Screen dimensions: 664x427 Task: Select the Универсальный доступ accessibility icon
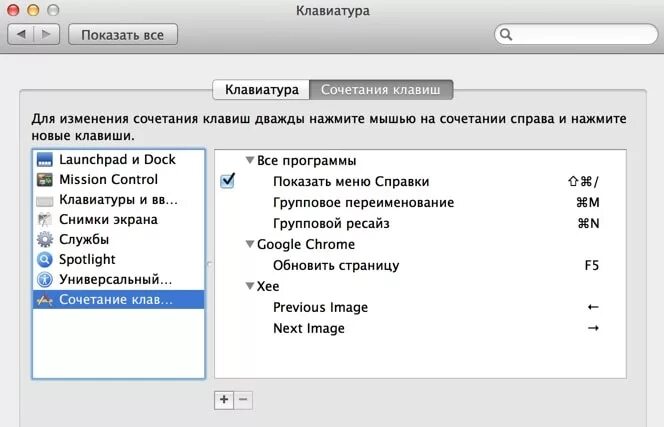pyautogui.click(x=44, y=280)
